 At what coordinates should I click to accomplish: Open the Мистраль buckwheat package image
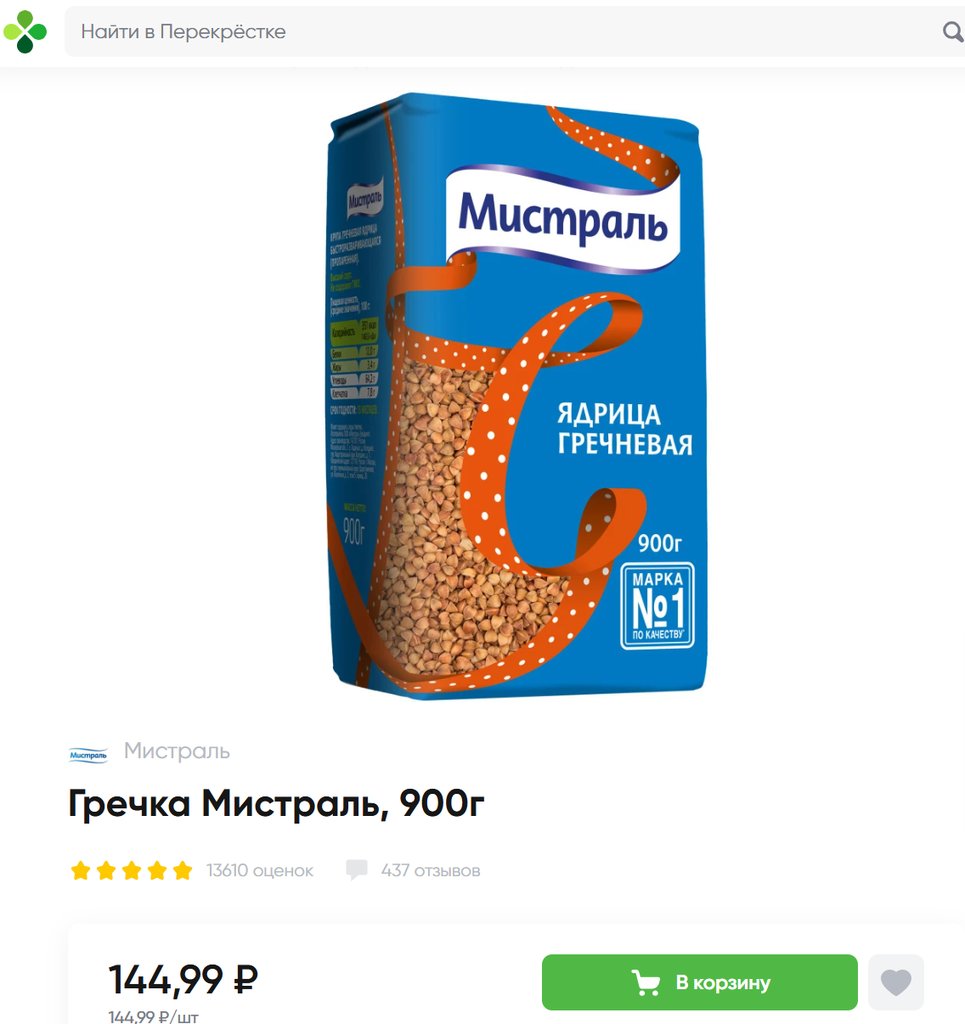517,395
